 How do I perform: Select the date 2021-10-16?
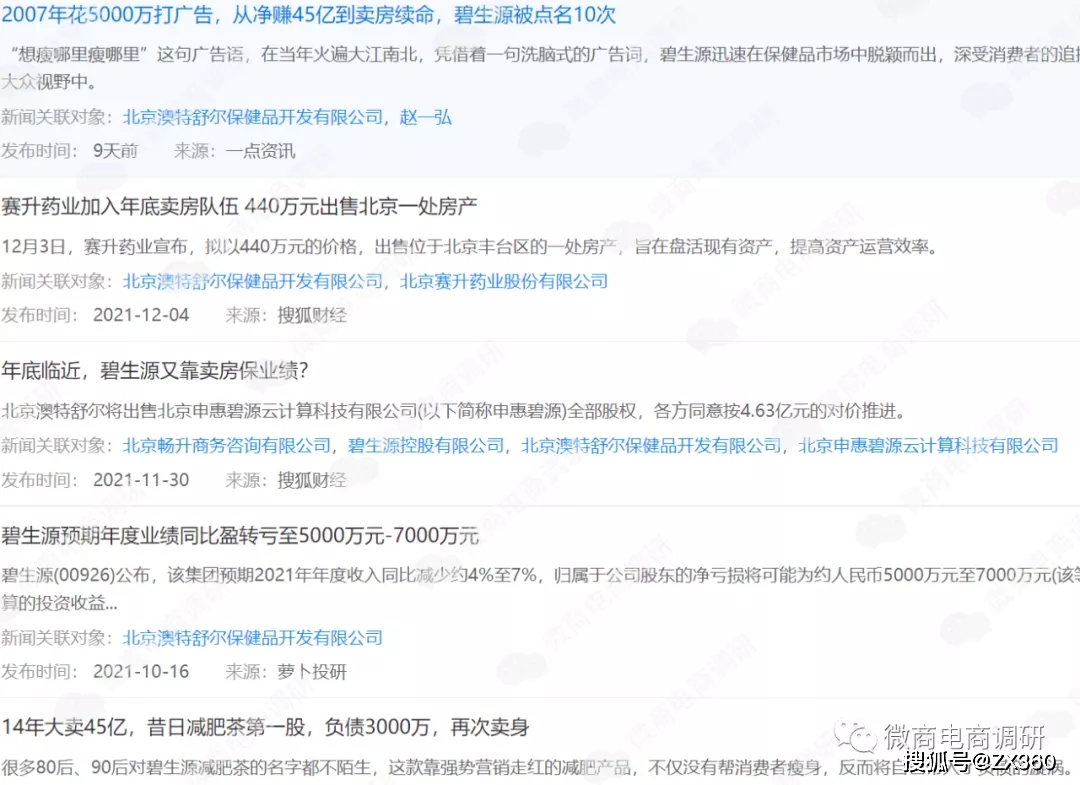tap(141, 671)
